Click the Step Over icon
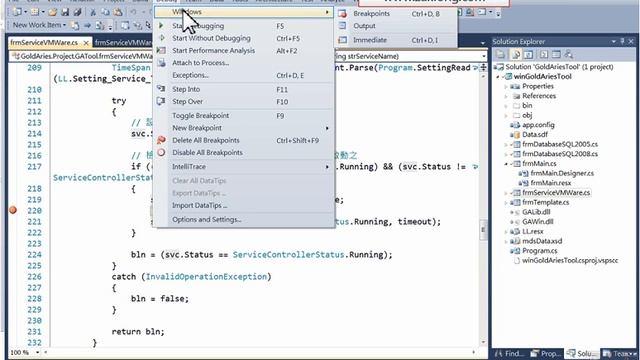640x360 pixels. tap(161, 101)
